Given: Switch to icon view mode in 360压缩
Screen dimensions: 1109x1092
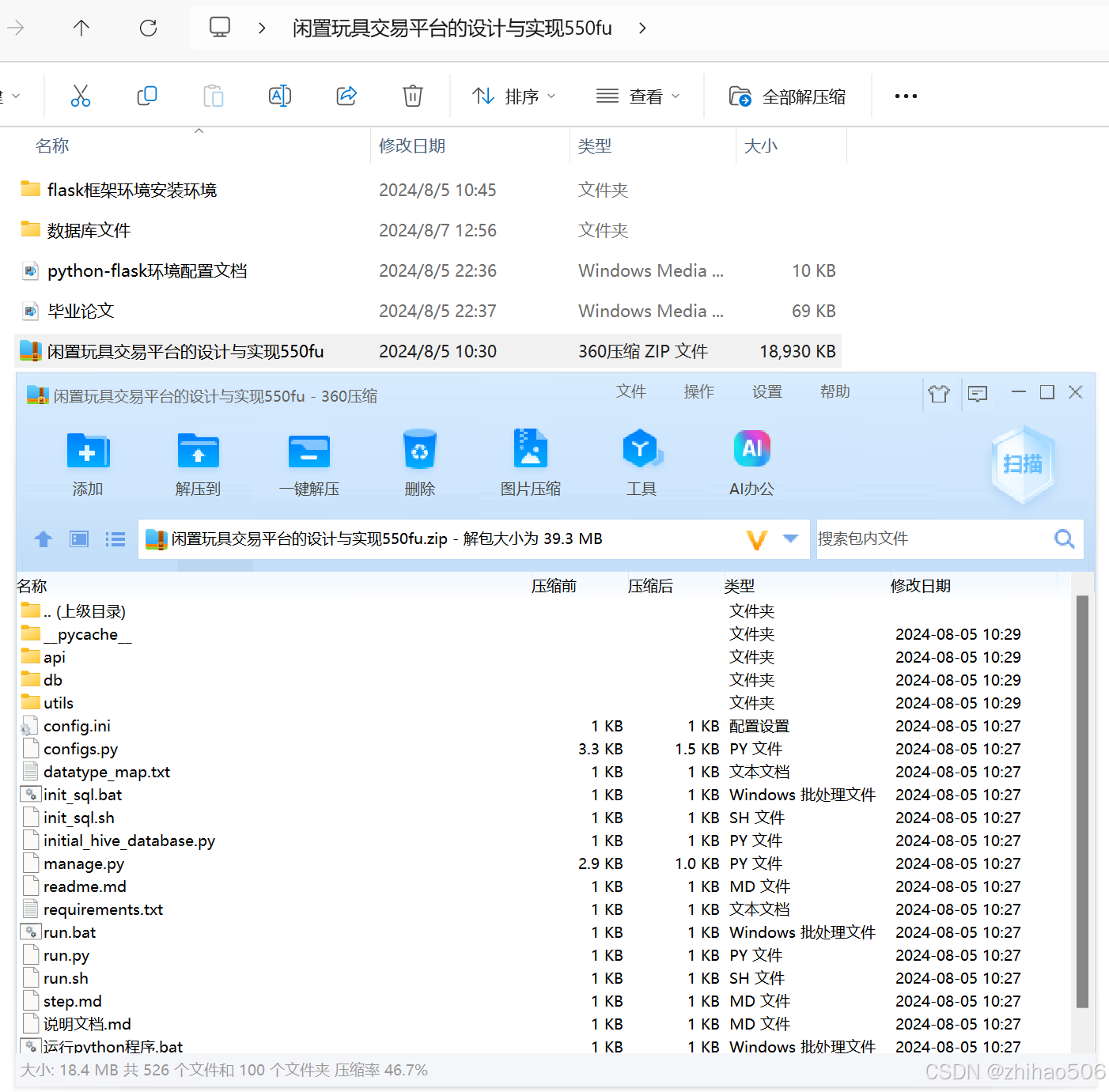Looking at the screenshot, I should 79,539.
